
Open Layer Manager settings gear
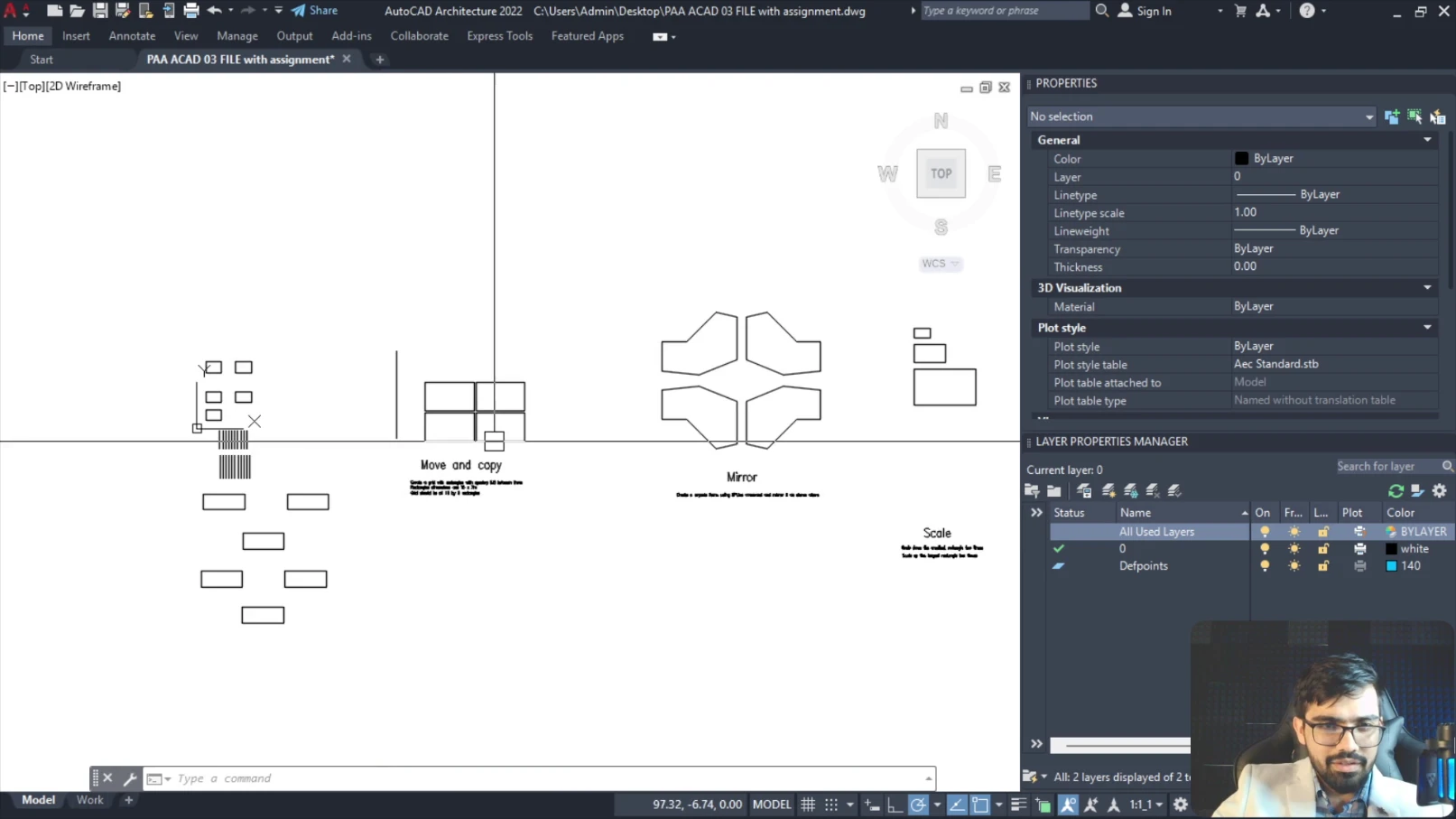pos(1439,490)
